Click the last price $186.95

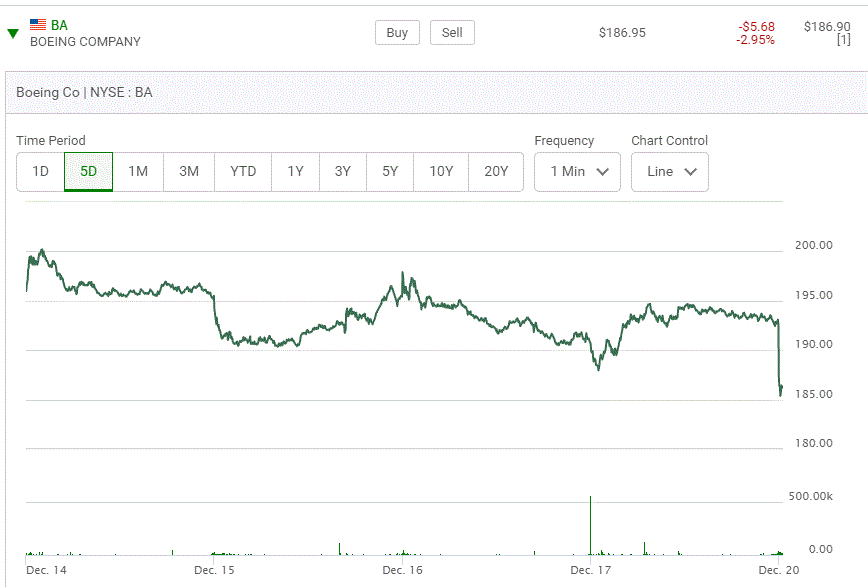pos(622,33)
